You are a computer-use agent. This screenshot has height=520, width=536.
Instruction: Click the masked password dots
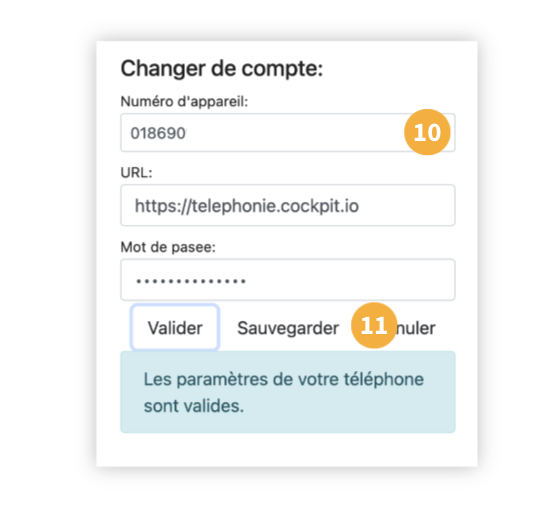pos(191,281)
